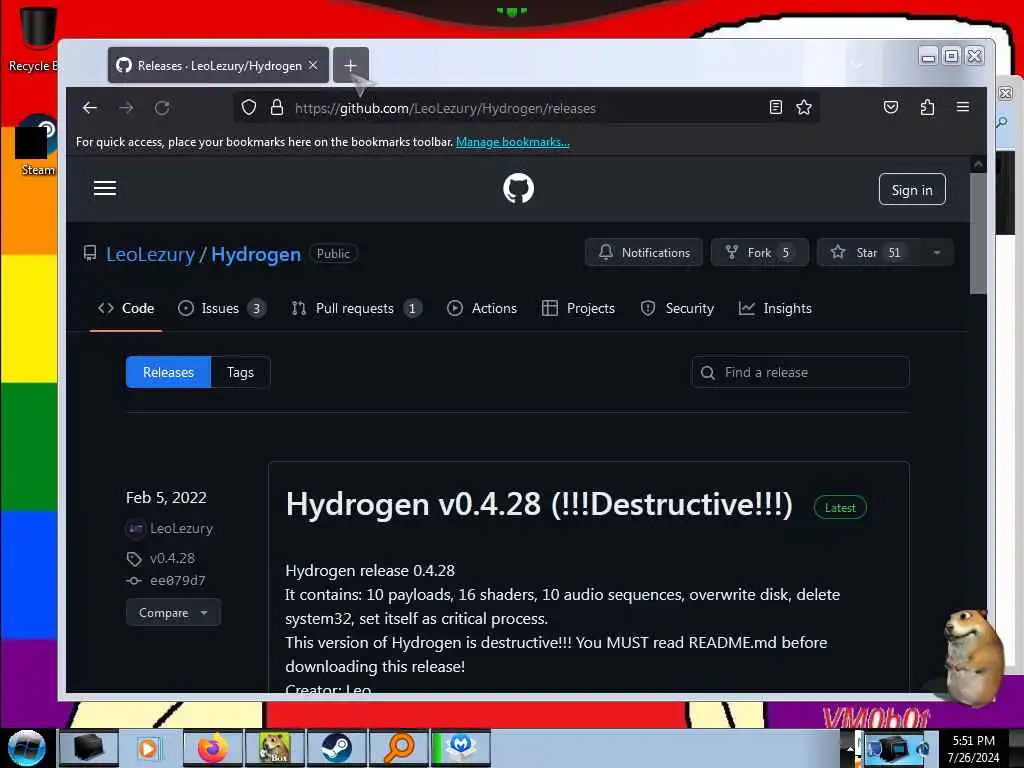Open the Recycle Bin desktop icon
This screenshot has width=1024, height=768.
pos(33,40)
